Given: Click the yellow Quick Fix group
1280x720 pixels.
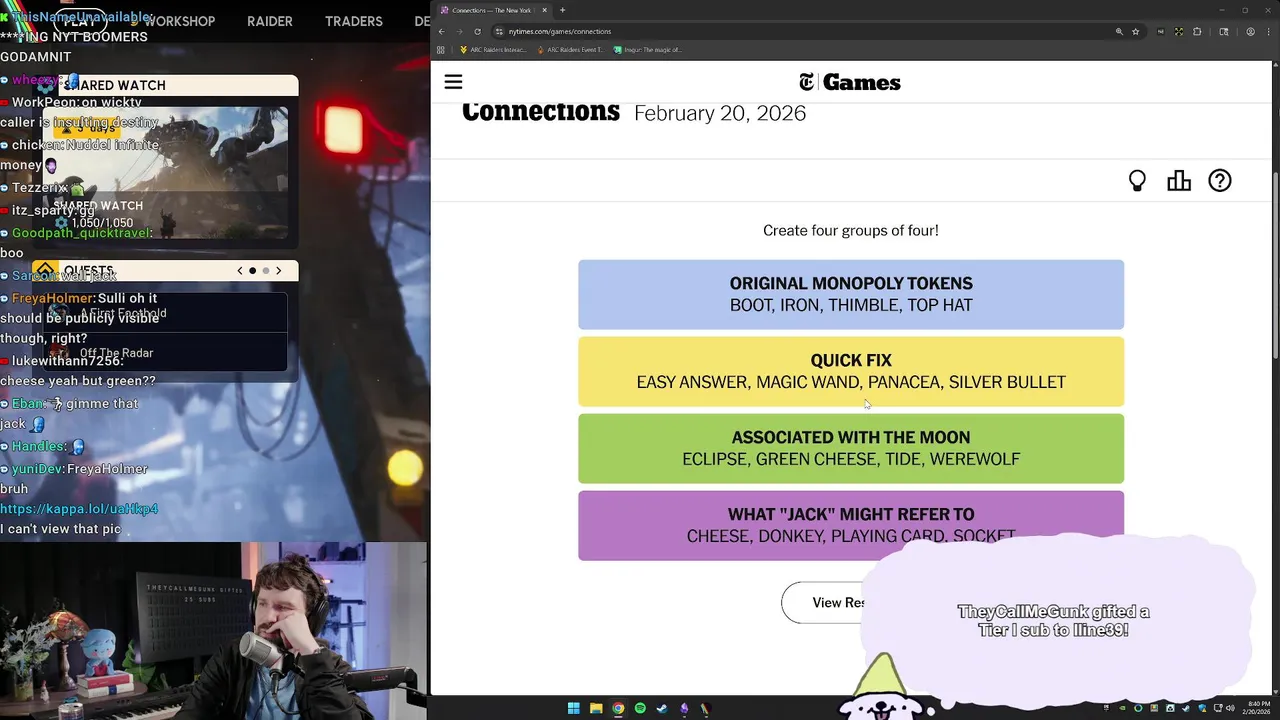Looking at the screenshot, I should [851, 371].
